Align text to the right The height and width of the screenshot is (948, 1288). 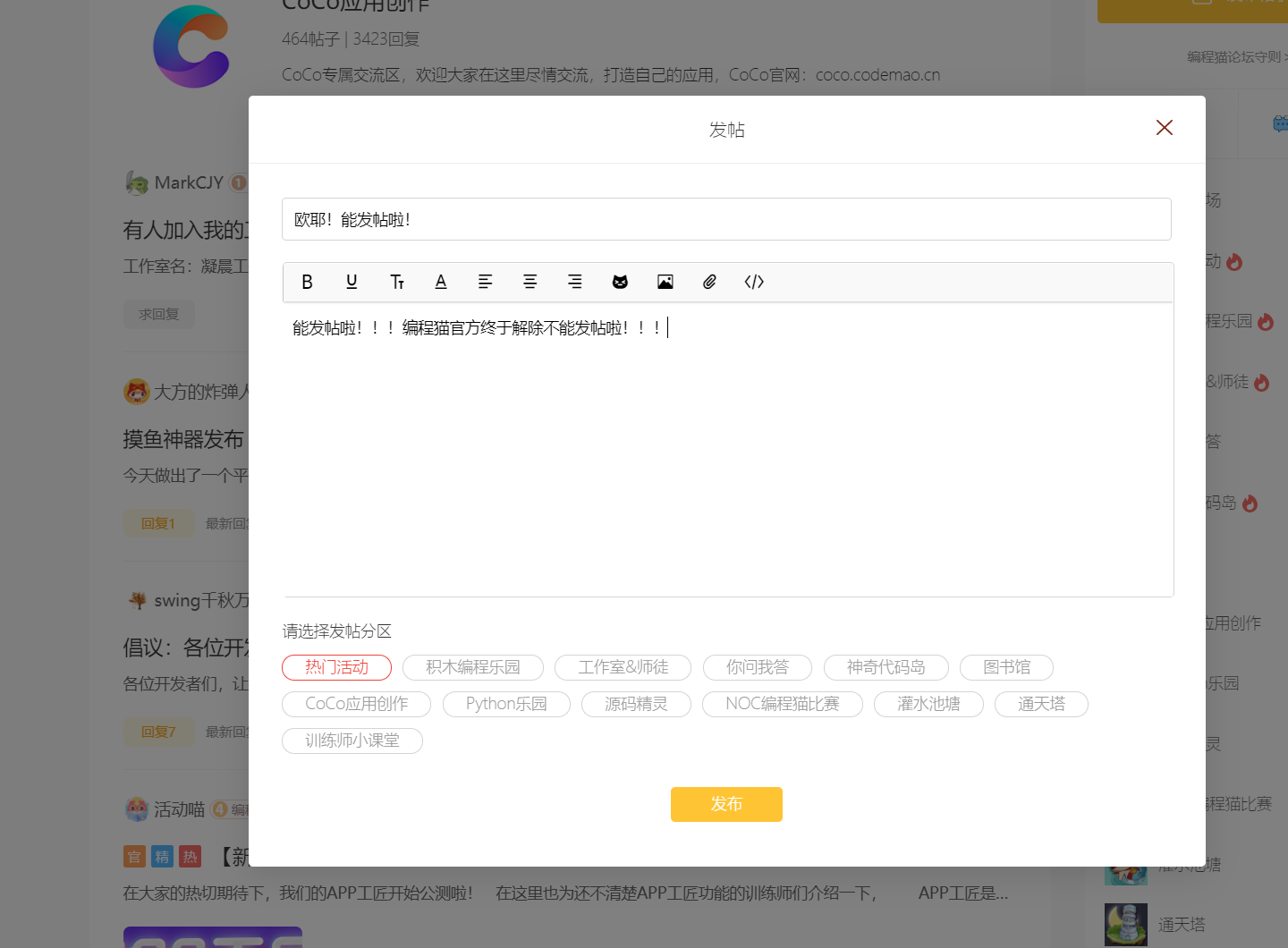point(575,282)
